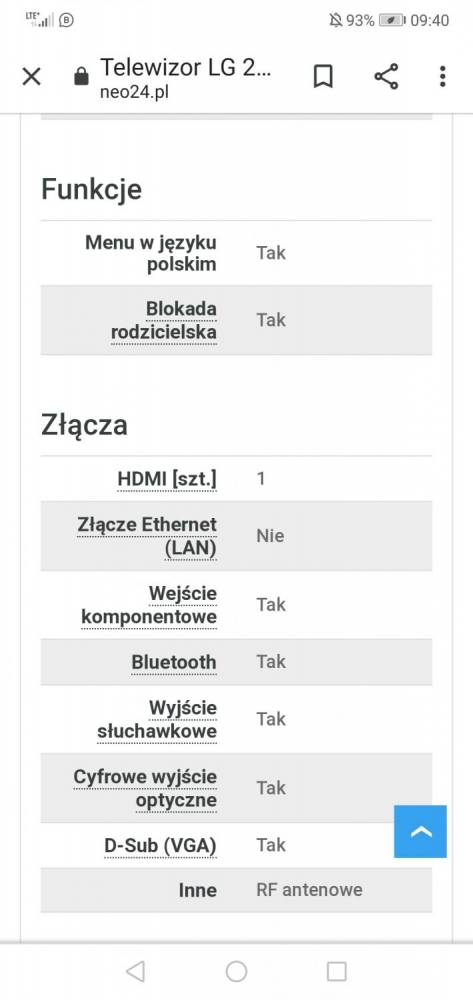
Task: Tap the battery status icon
Action: click(x=392, y=20)
